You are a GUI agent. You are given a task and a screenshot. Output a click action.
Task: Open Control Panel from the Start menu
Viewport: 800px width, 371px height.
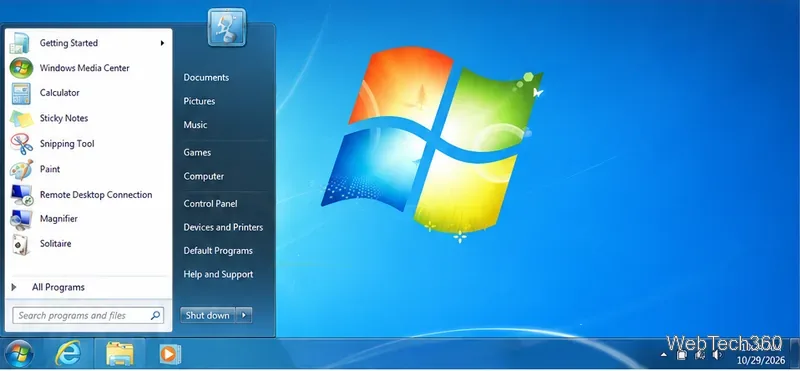[x=210, y=203]
